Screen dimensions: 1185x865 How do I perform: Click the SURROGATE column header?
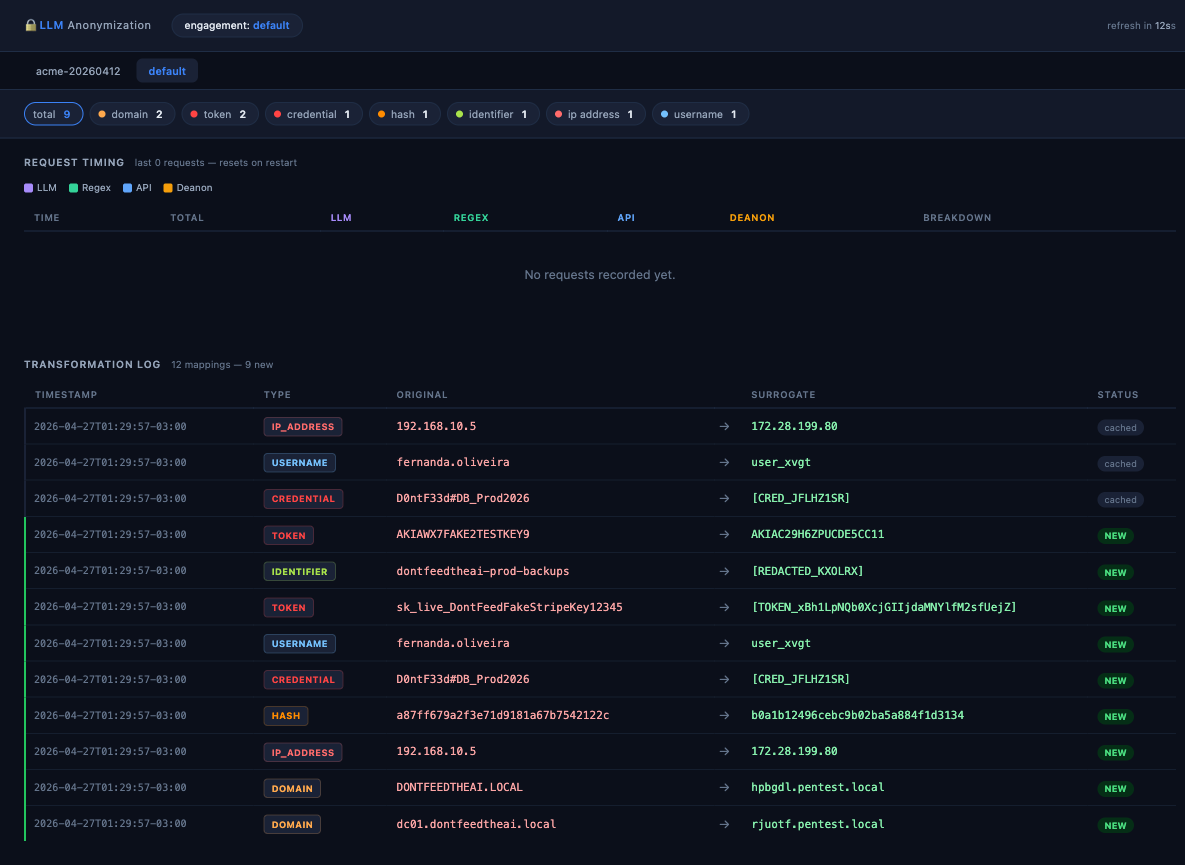[783, 394]
